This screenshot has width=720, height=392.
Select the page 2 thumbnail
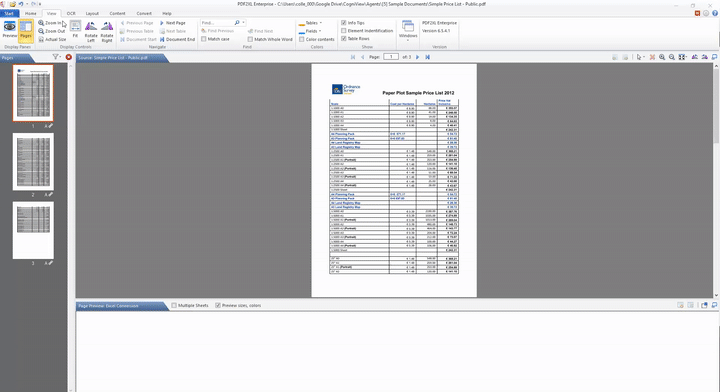click(33, 162)
